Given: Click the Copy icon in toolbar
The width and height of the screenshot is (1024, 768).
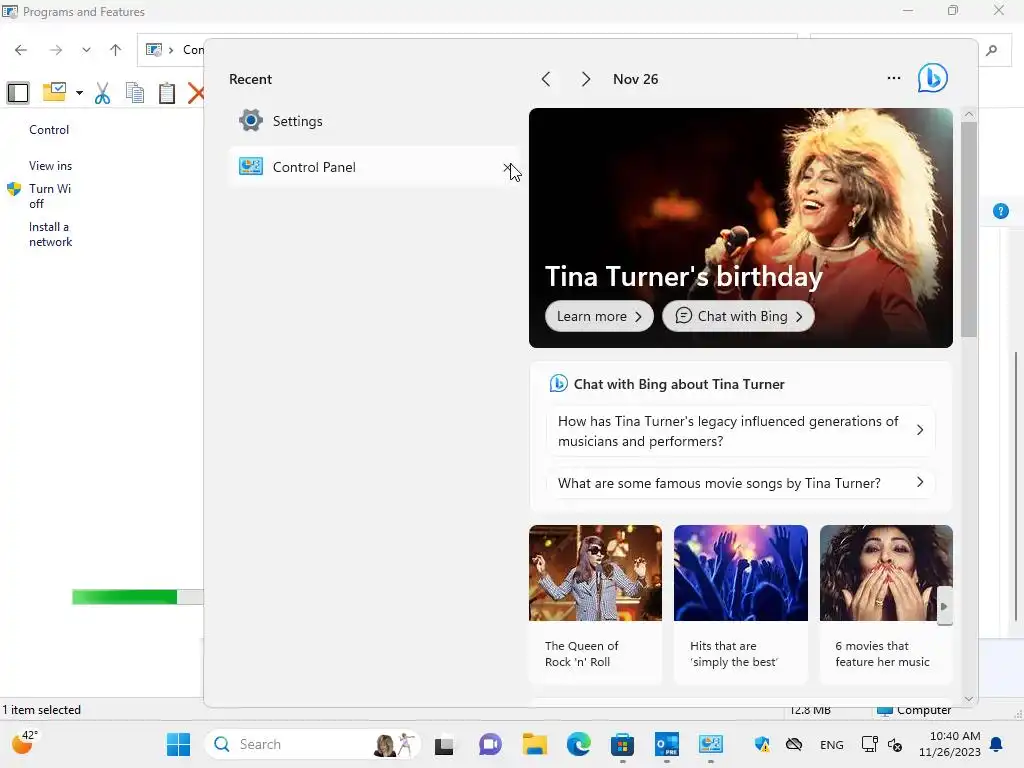Looking at the screenshot, I should tap(135, 93).
